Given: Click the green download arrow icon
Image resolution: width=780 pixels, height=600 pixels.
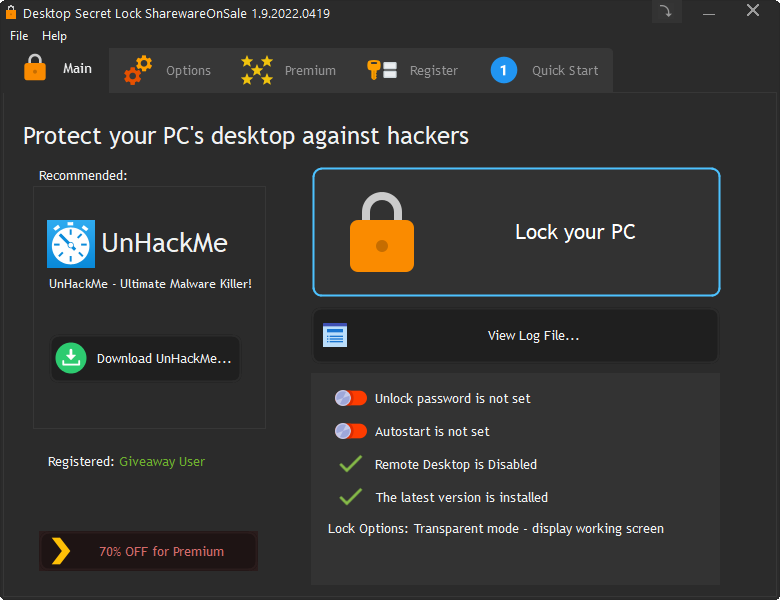Looking at the screenshot, I should 71,358.
